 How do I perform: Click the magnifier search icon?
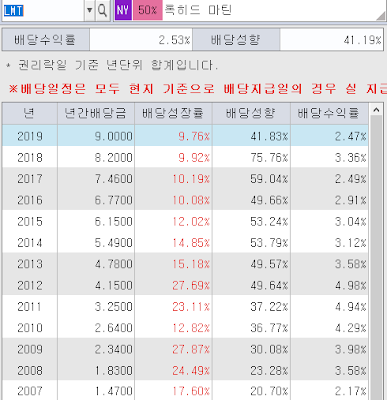102,10
